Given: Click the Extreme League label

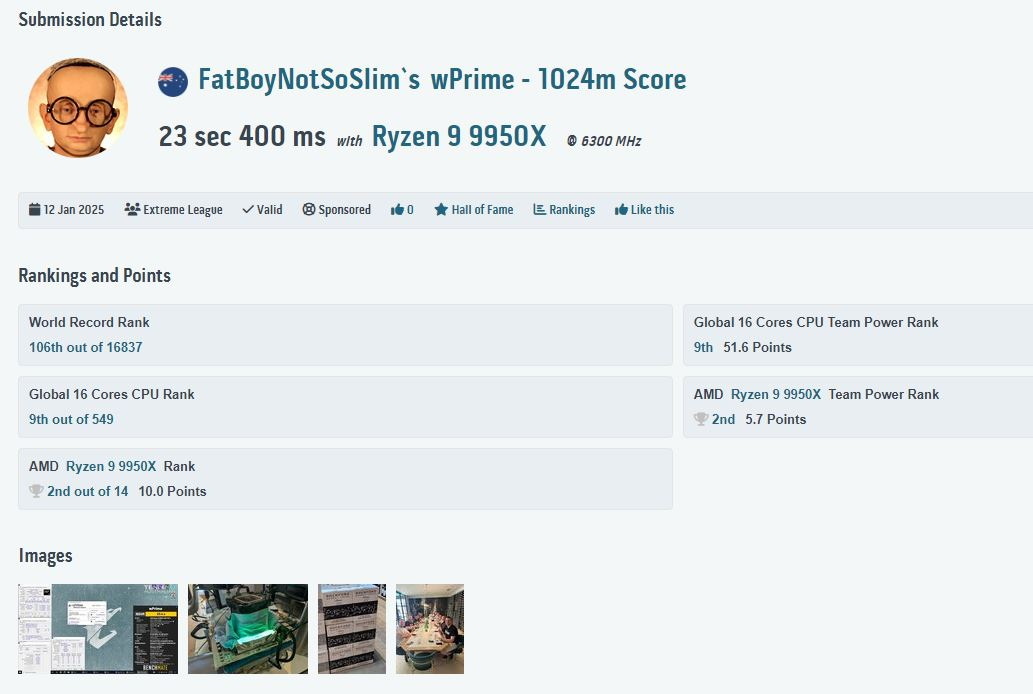Looking at the screenshot, I should tap(182, 210).
